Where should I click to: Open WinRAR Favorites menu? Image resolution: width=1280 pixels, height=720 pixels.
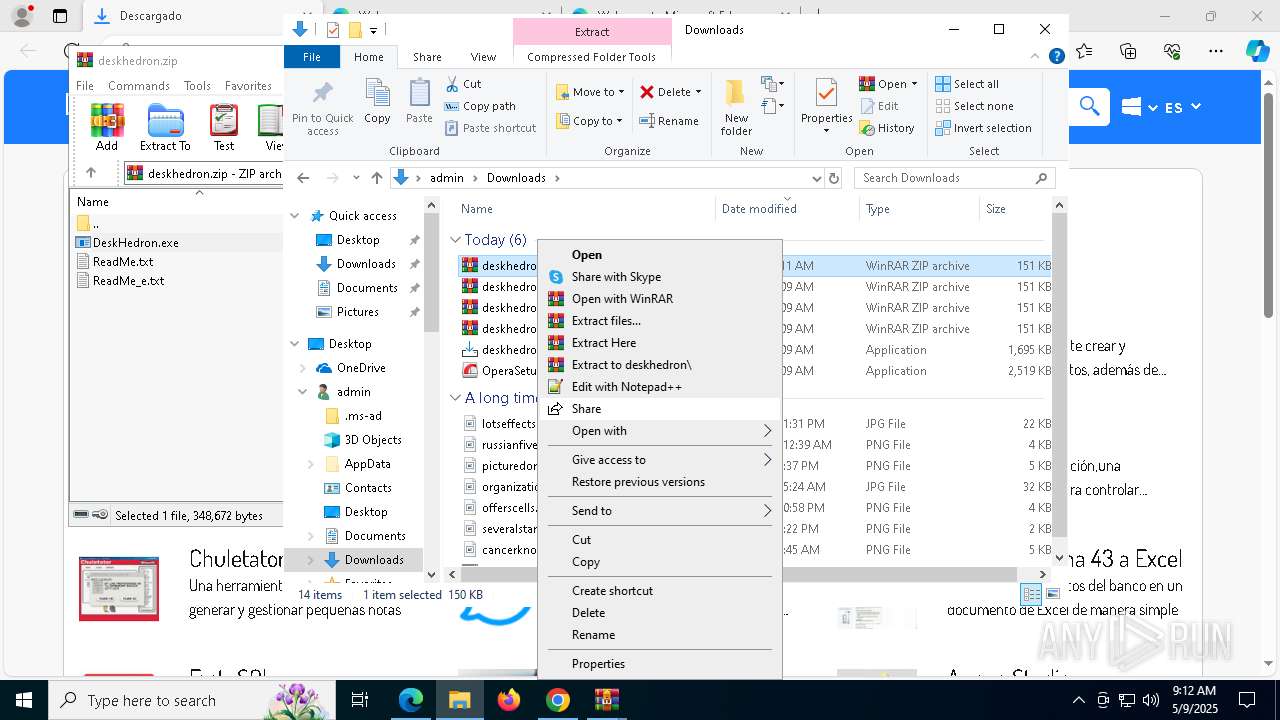248,86
